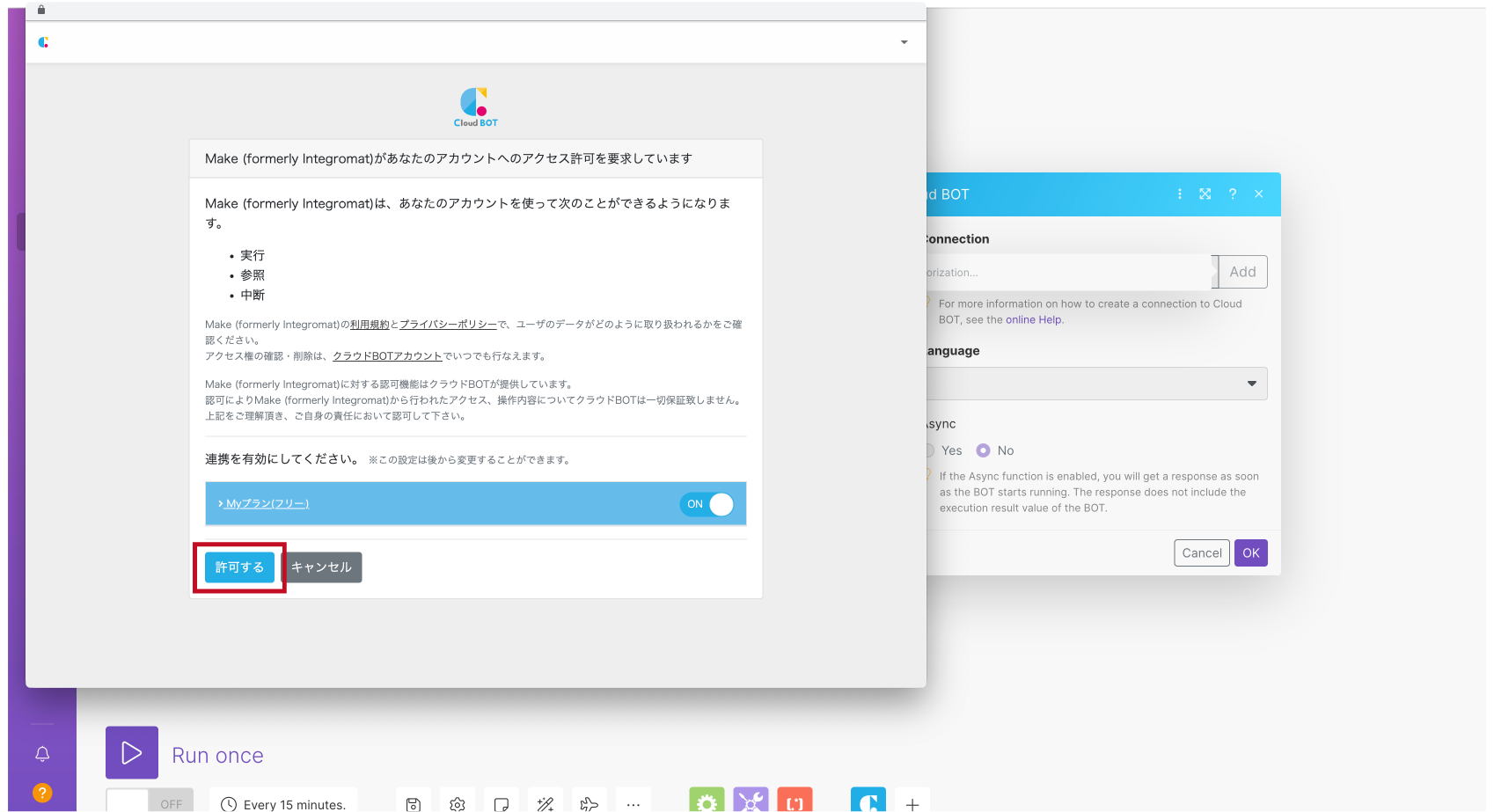Click the red text parser brackets icon
The height and width of the screenshot is (812, 1494).
point(795,801)
